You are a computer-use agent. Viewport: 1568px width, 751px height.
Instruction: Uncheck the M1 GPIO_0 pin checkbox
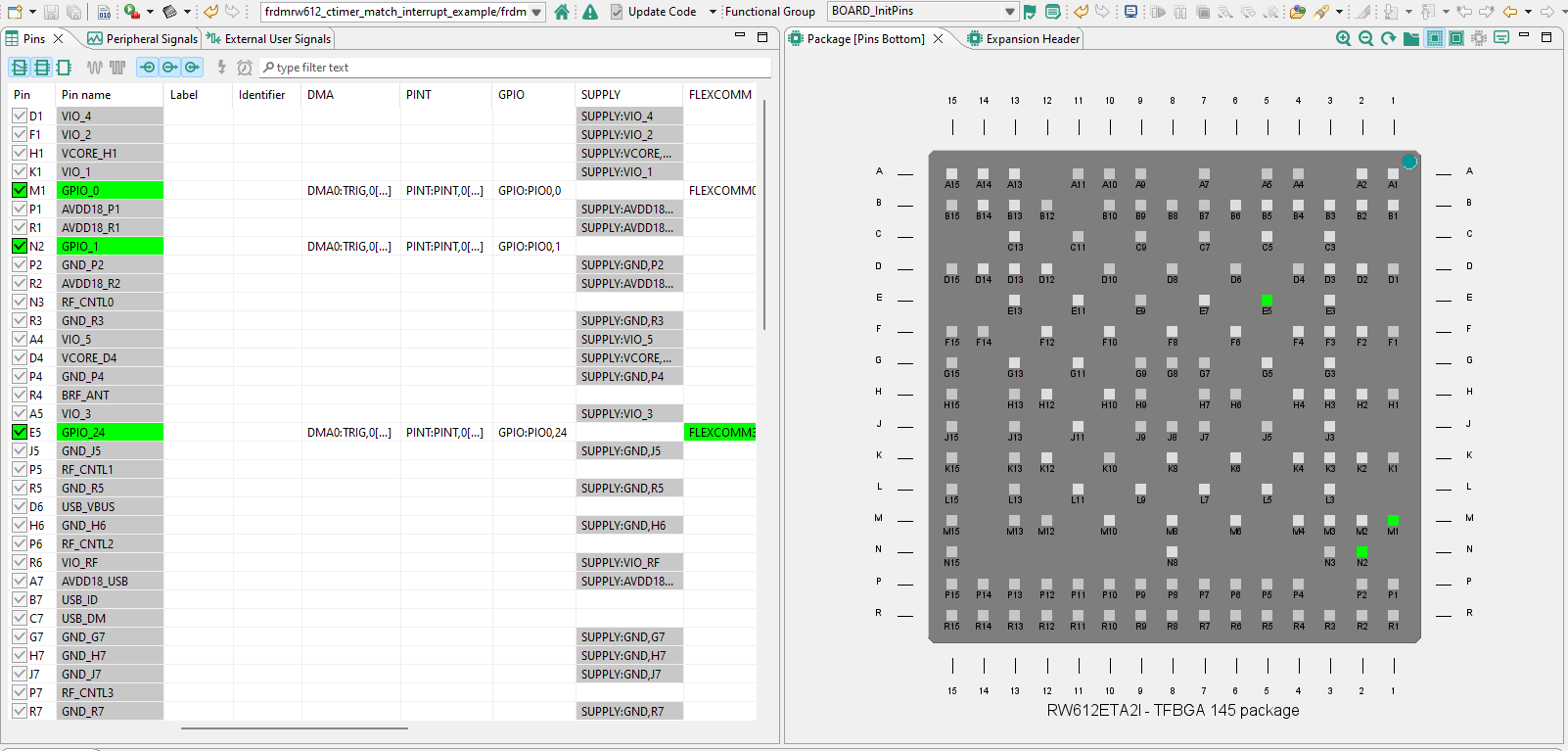click(x=20, y=190)
